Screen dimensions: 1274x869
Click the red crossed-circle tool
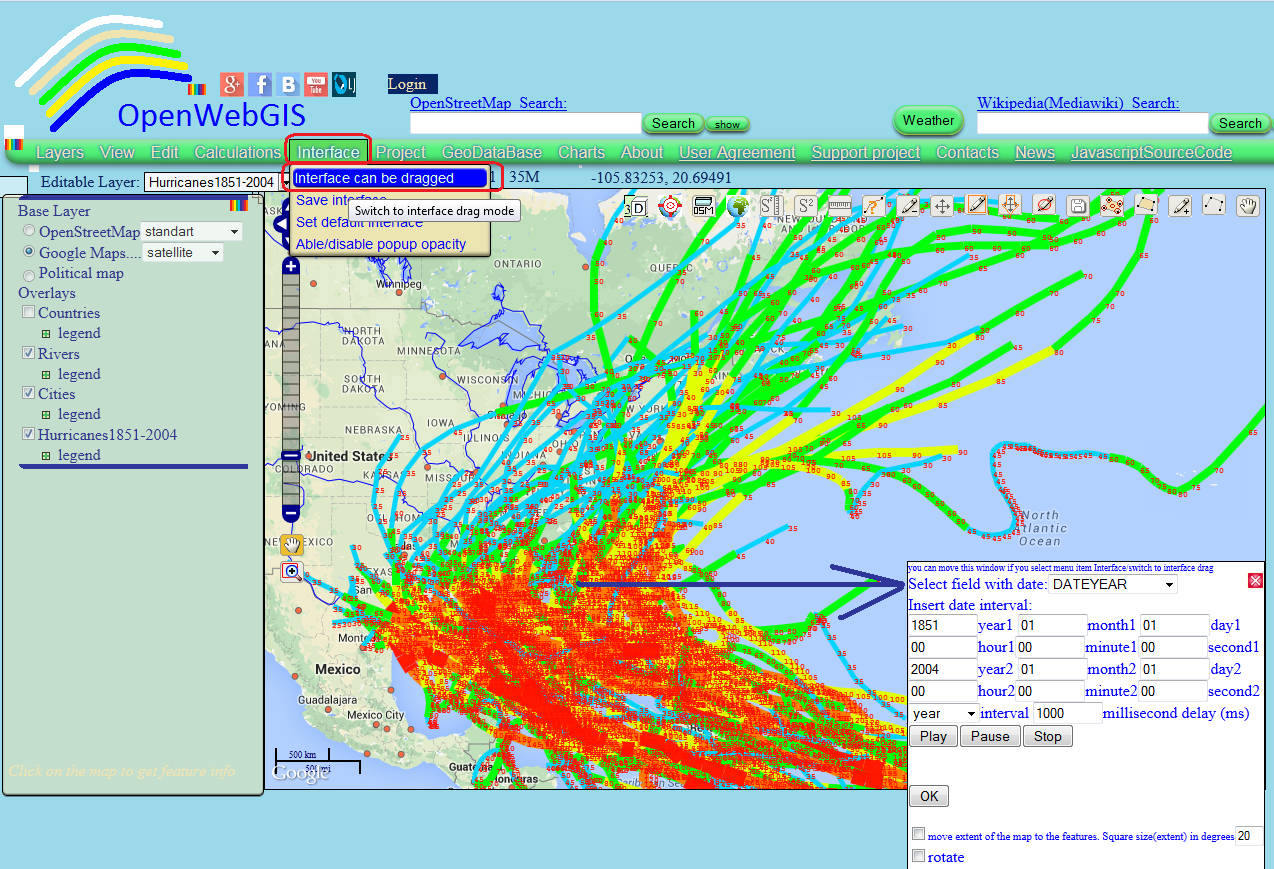[x=1044, y=206]
